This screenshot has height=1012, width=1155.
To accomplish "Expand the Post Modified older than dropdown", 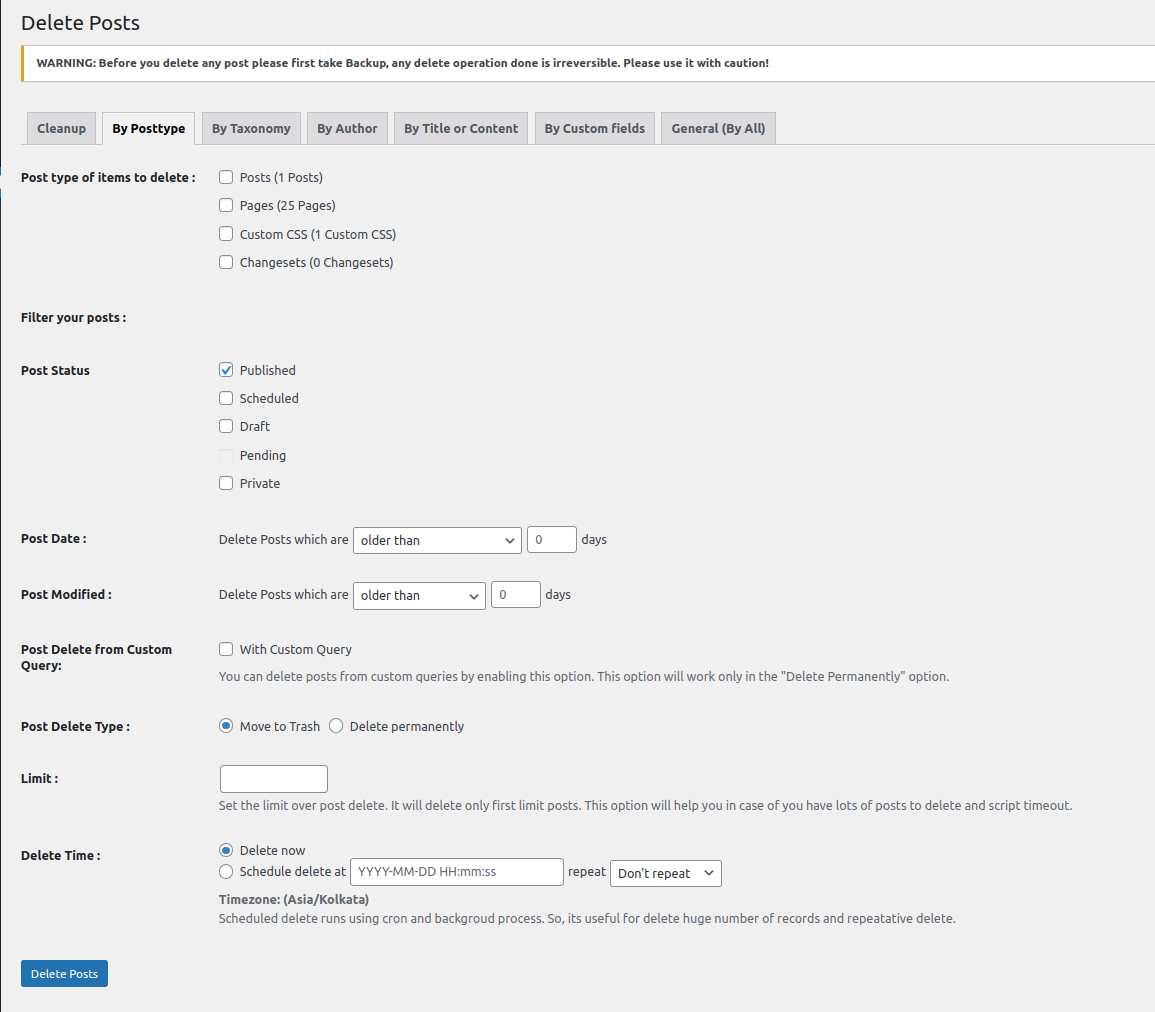I will 419,595.
